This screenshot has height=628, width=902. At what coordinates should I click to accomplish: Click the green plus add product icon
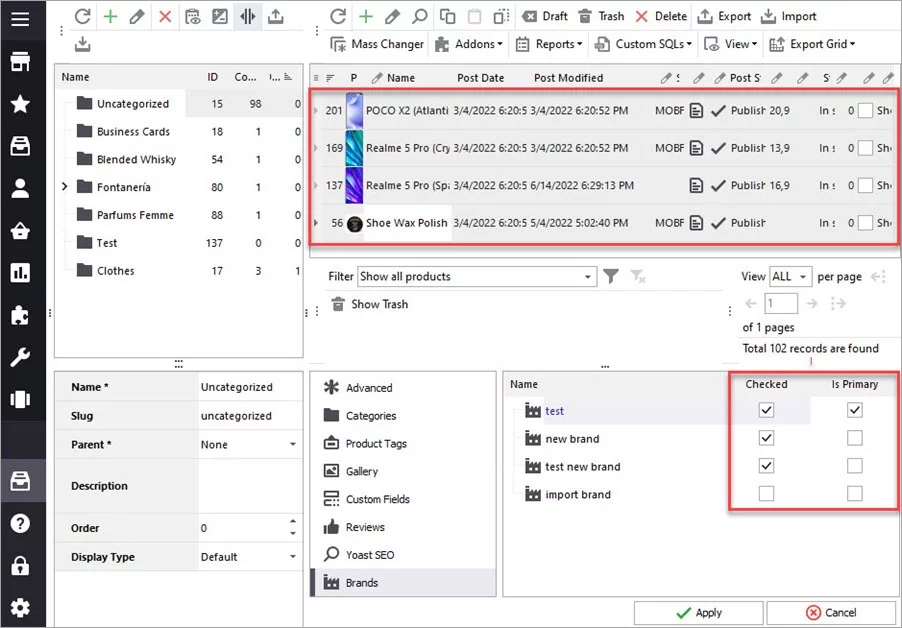(366, 17)
